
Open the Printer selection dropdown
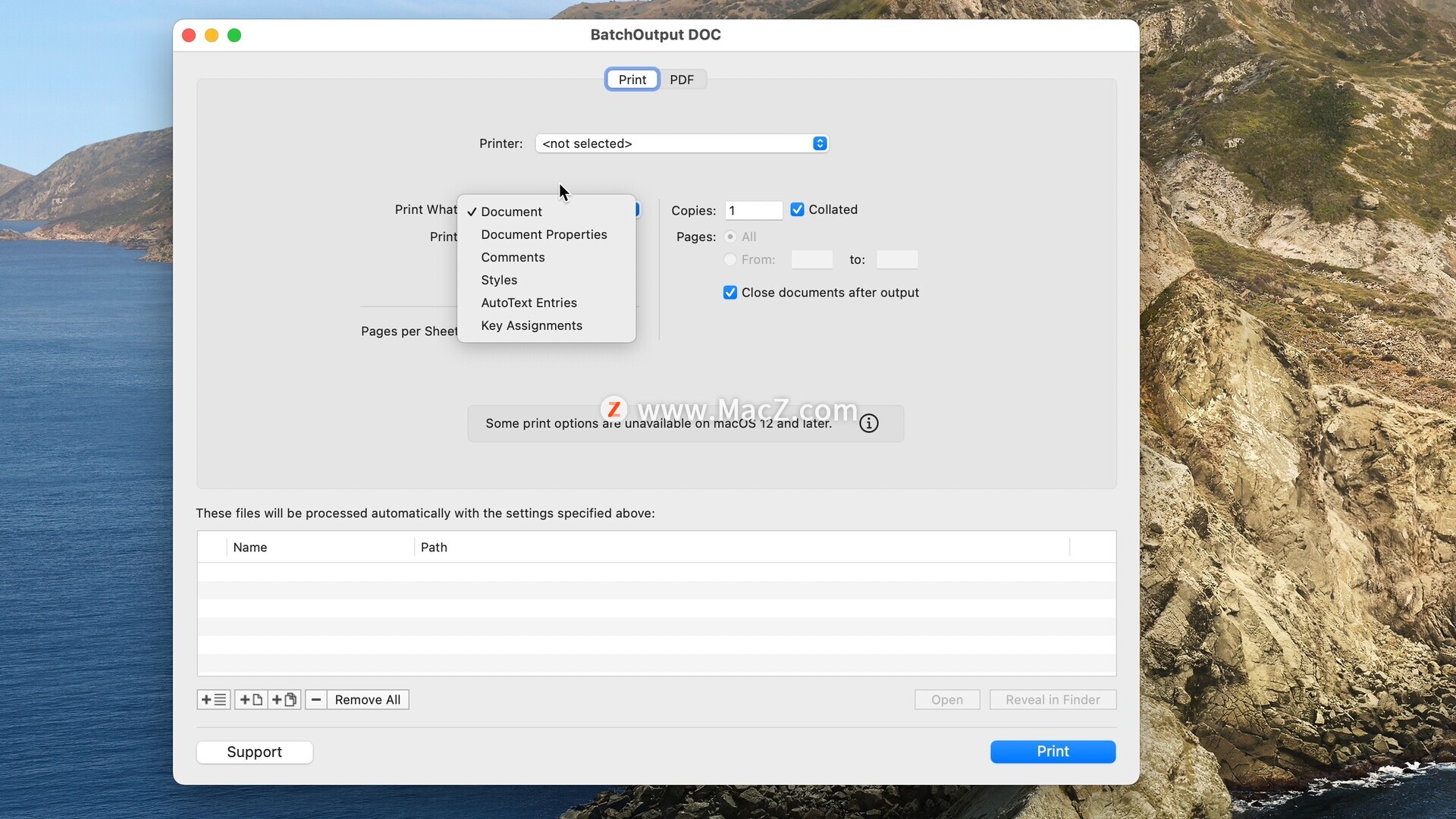tap(682, 143)
